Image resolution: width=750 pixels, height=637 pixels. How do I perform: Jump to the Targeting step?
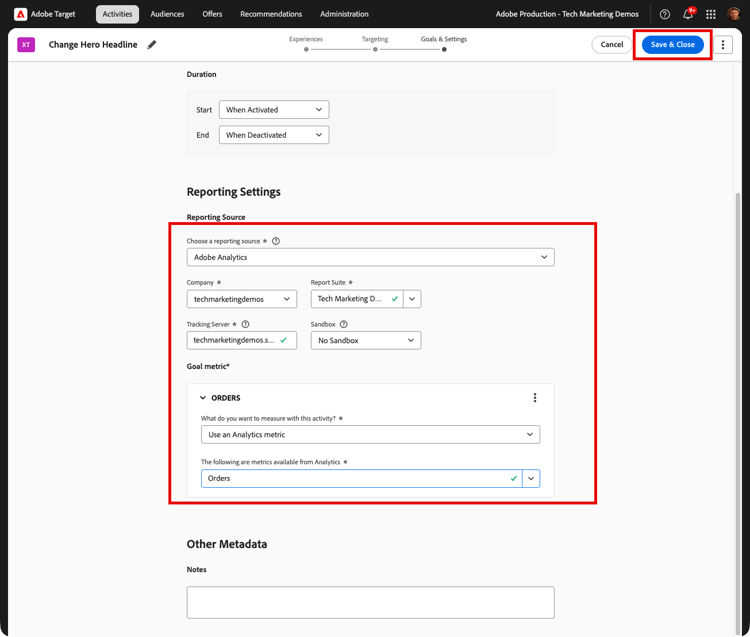[x=375, y=43]
